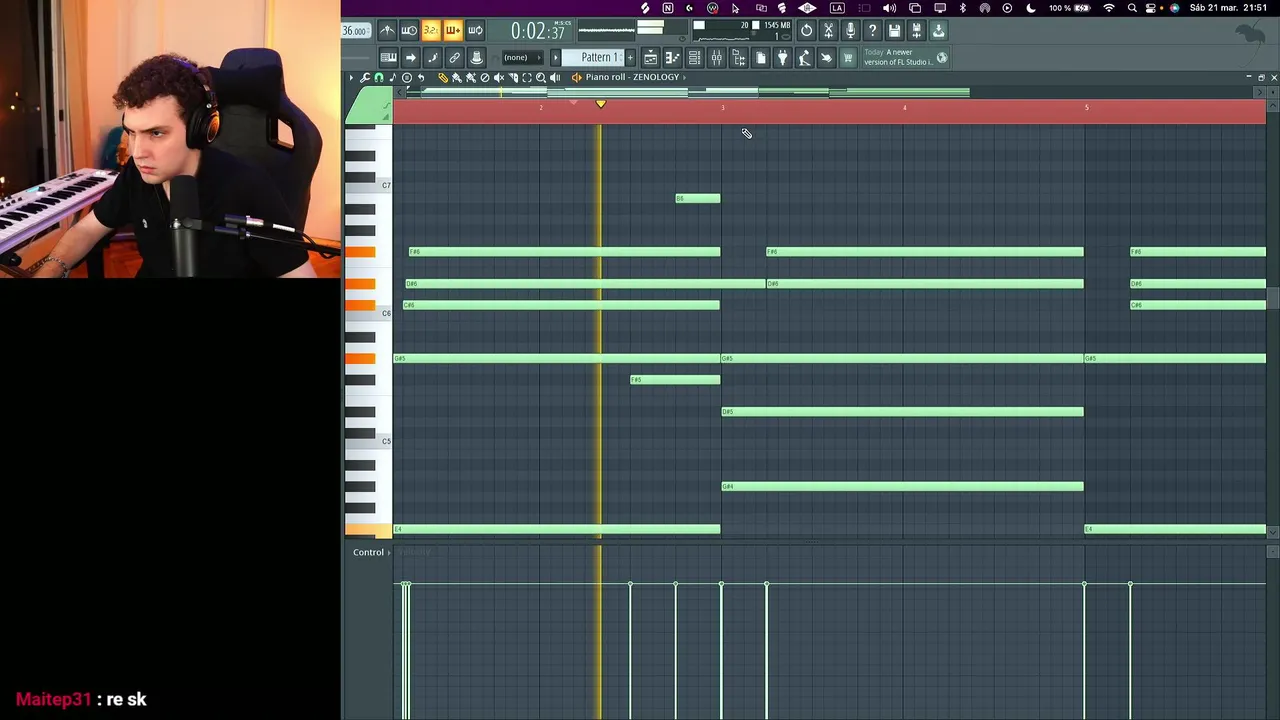Select the Playback scrub tool

(555, 77)
